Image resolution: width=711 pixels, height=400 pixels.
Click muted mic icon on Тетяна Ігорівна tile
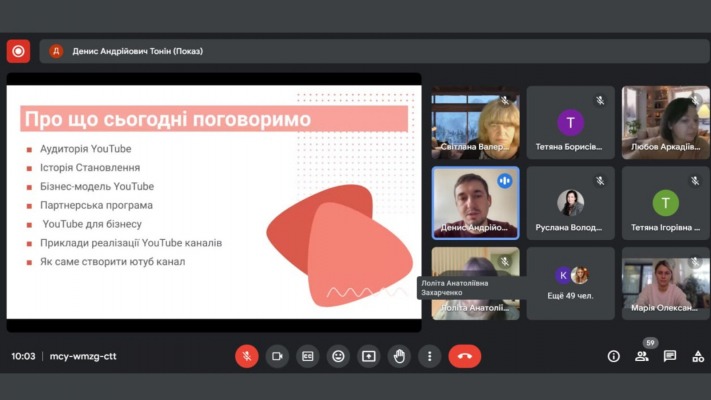695,181
